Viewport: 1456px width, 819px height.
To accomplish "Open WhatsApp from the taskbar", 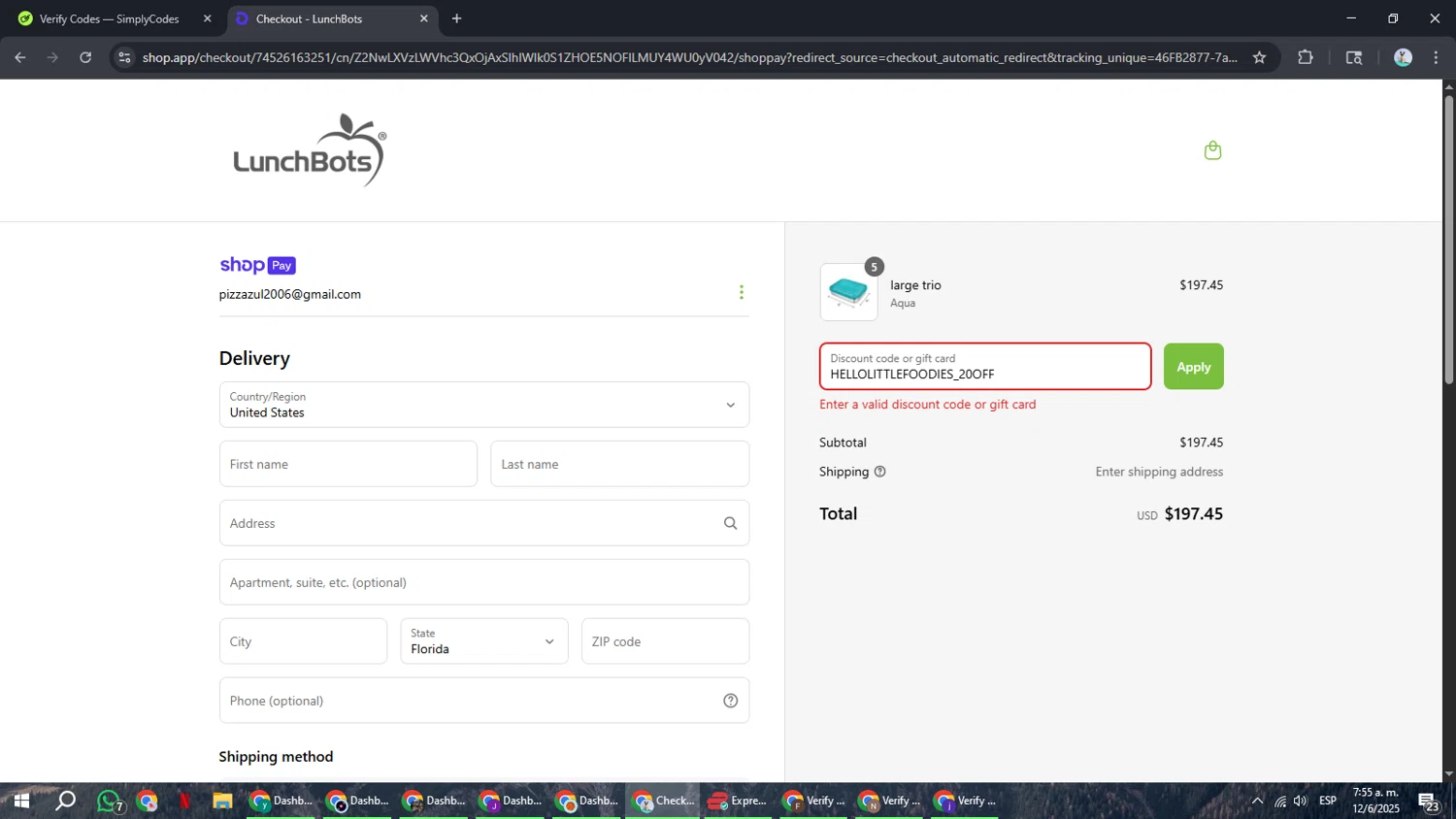I will pos(109,802).
